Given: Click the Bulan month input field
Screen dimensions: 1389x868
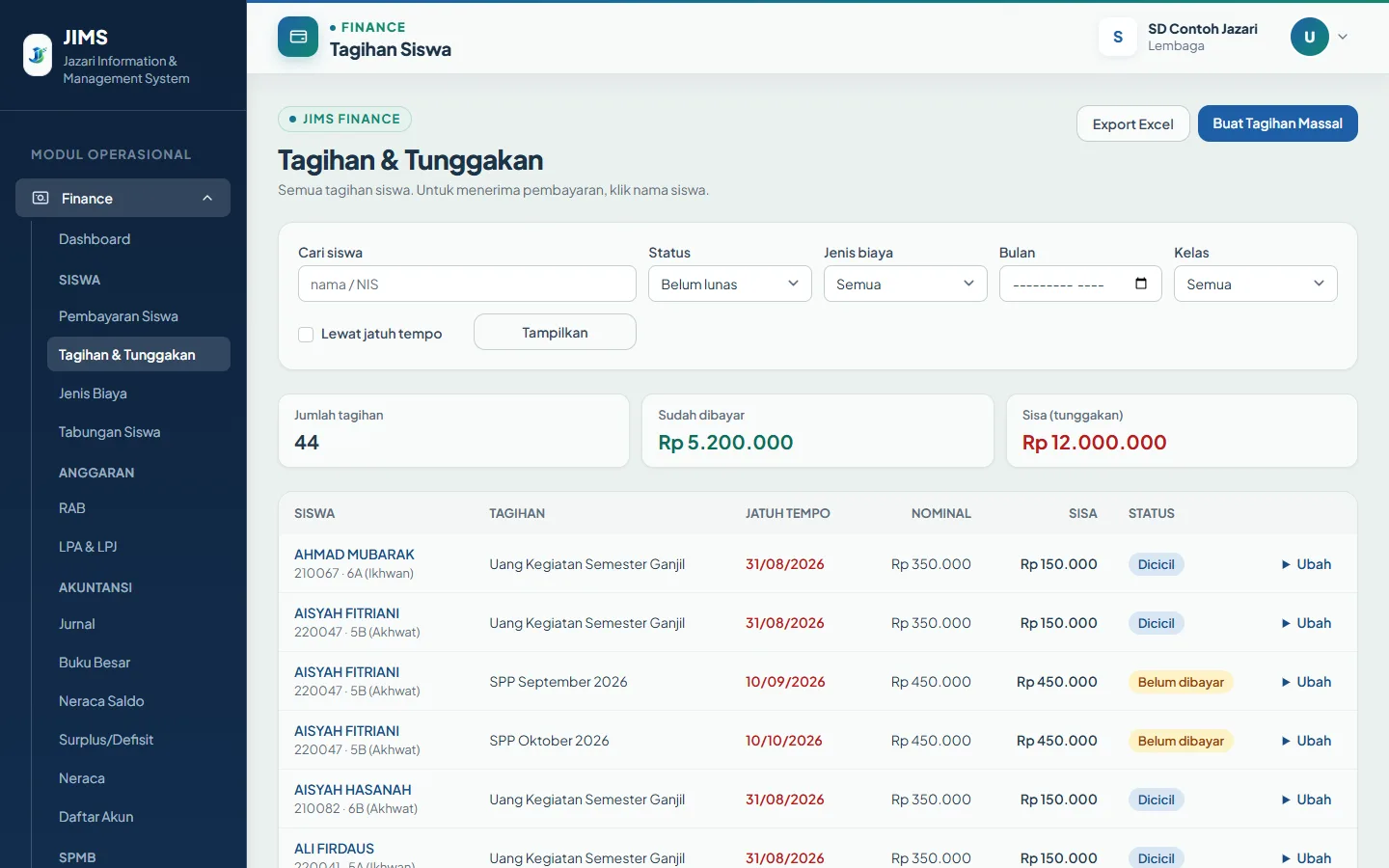Looking at the screenshot, I should (x=1080, y=284).
